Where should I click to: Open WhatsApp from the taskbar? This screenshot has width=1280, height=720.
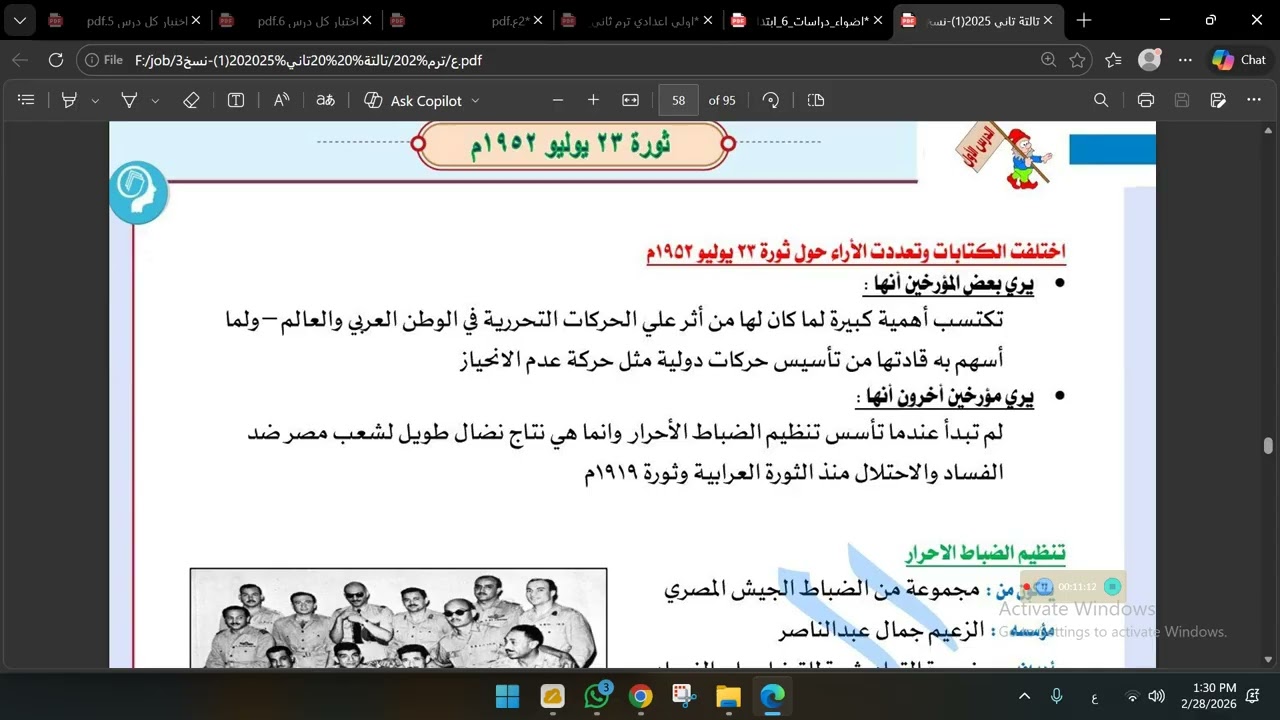point(597,696)
